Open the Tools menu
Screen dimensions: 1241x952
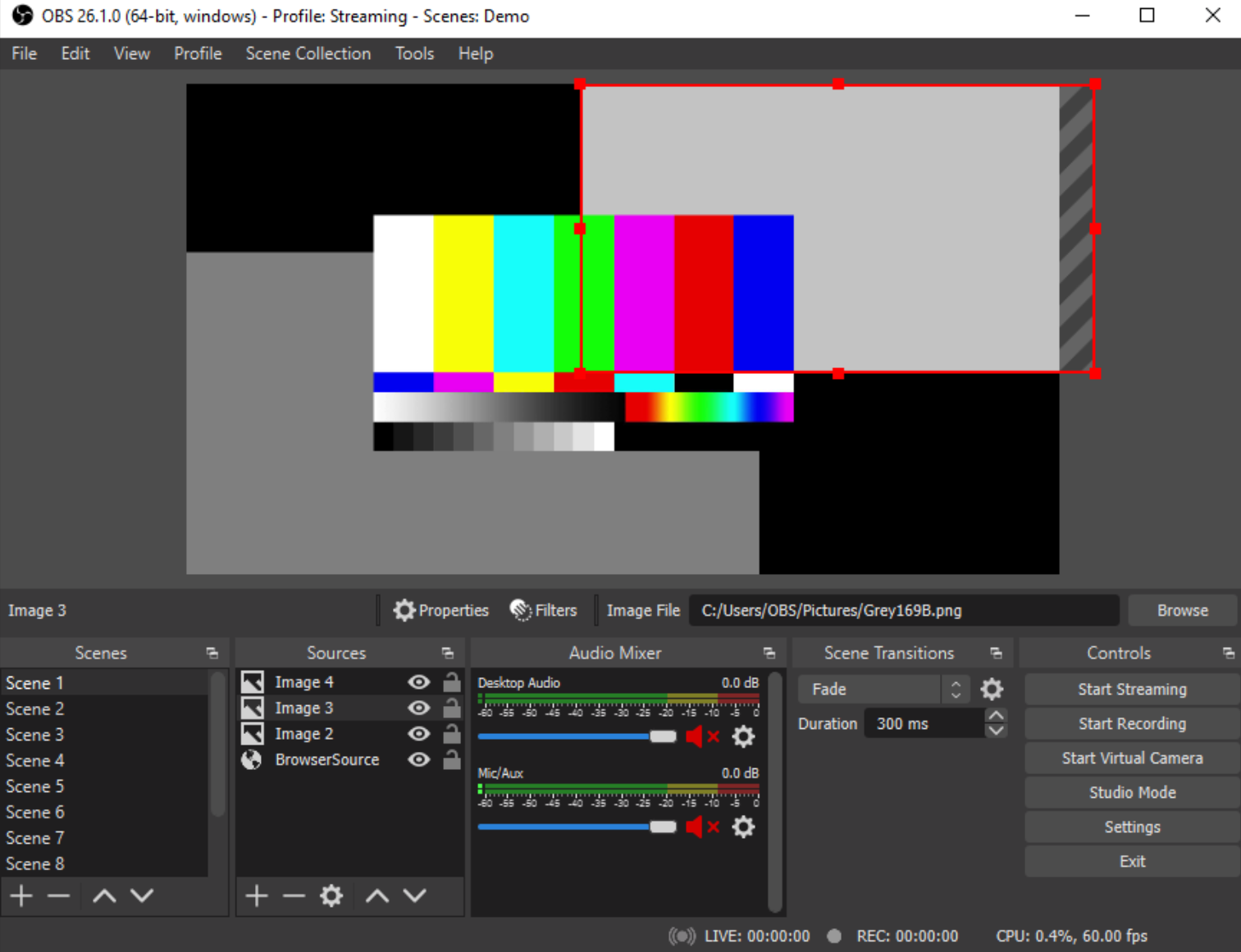(413, 53)
